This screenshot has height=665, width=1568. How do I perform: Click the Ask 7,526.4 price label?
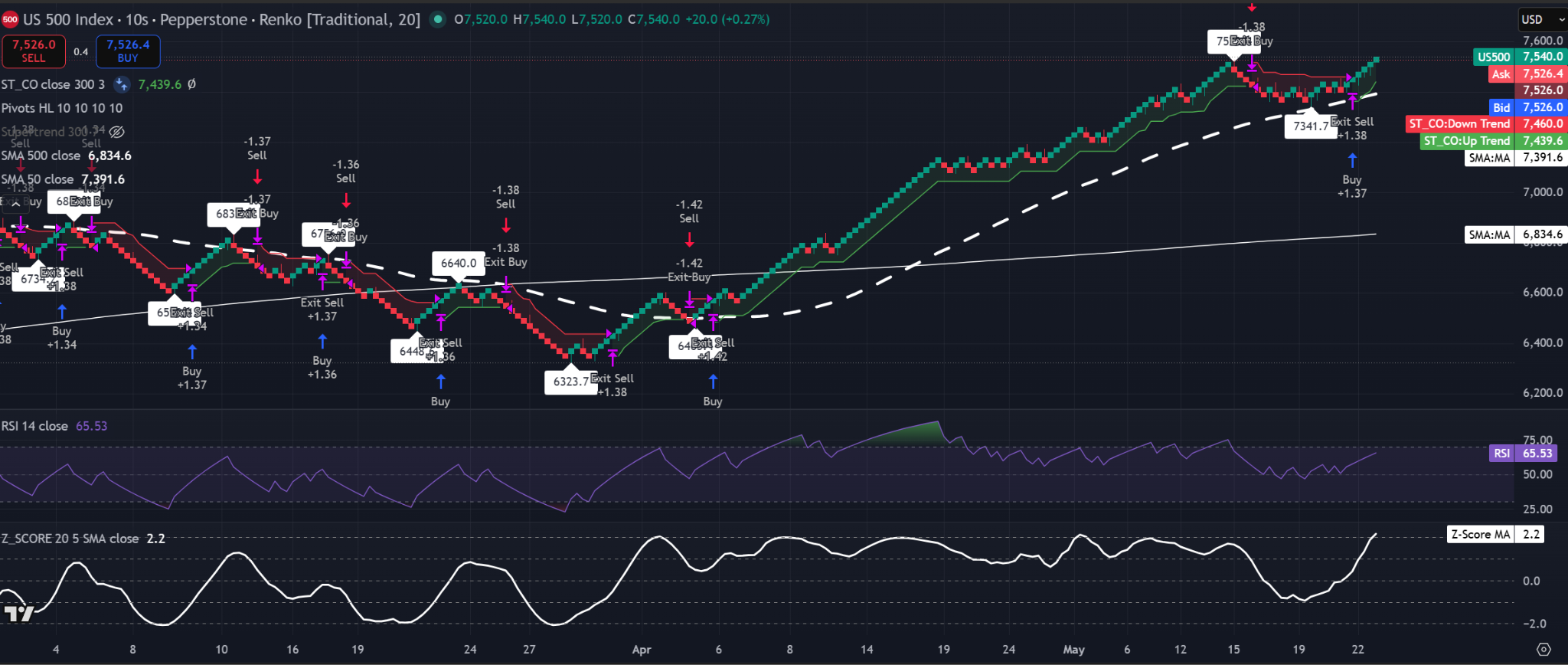(x=1527, y=74)
